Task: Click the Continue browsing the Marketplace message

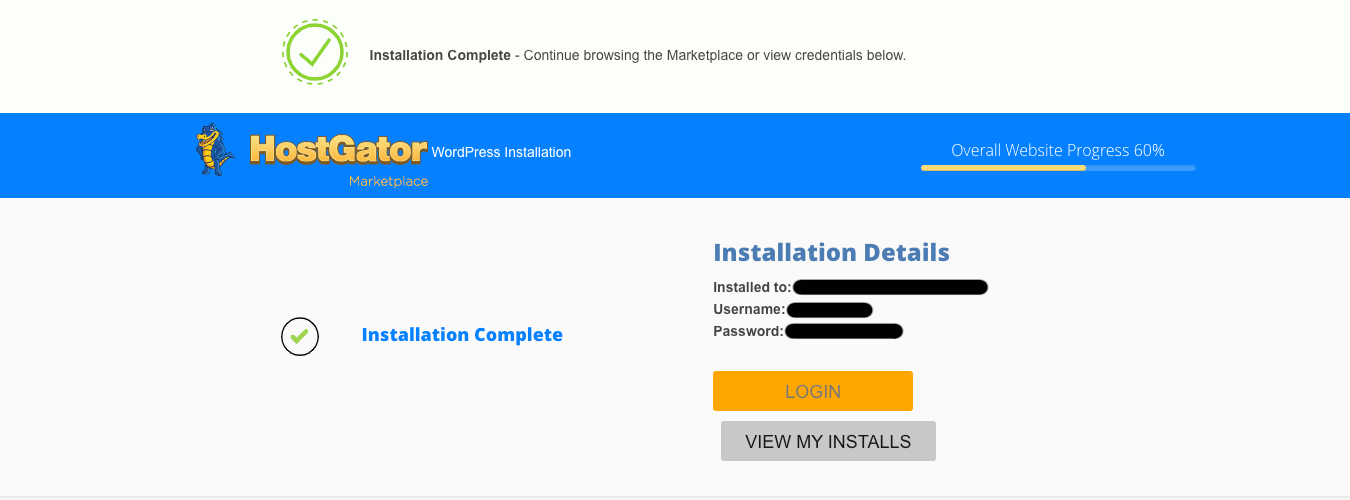Action: pyautogui.click(x=715, y=56)
